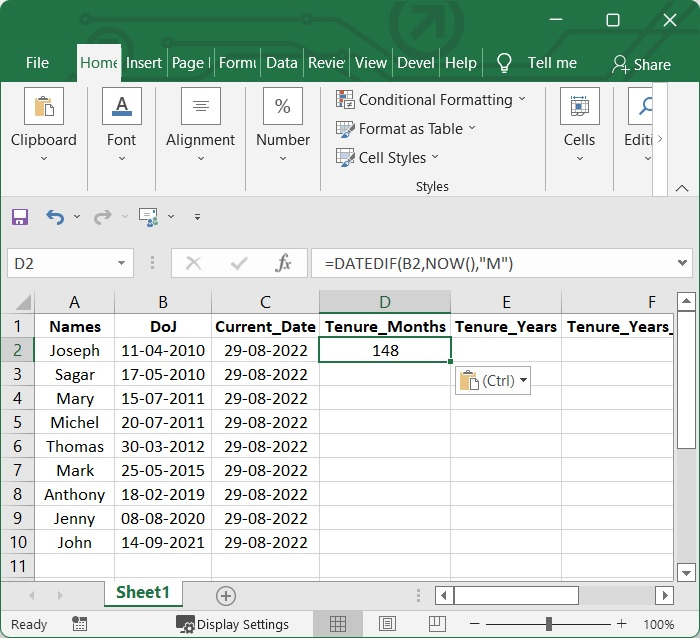Open the Name Box dropdown arrow
The height and width of the screenshot is (644, 700).
pos(122,263)
